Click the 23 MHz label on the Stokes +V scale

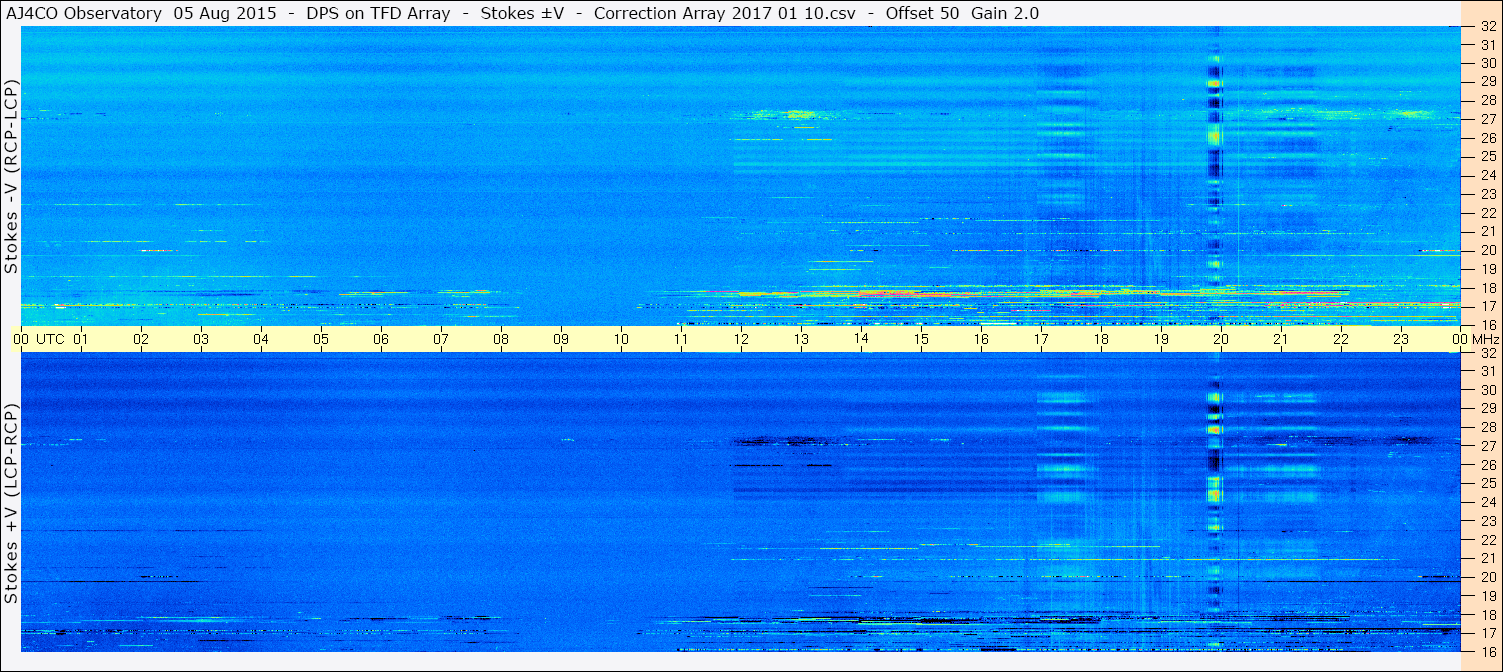point(1488,521)
